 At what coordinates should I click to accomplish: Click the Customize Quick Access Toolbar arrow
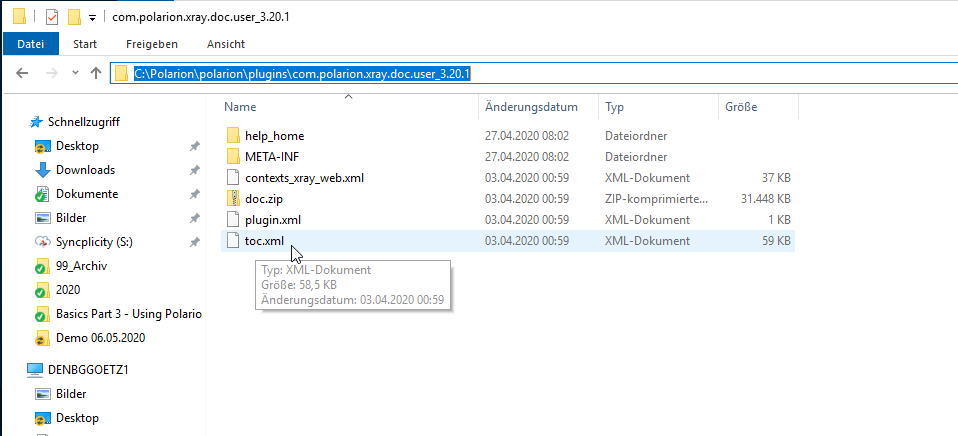pos(93,18)
